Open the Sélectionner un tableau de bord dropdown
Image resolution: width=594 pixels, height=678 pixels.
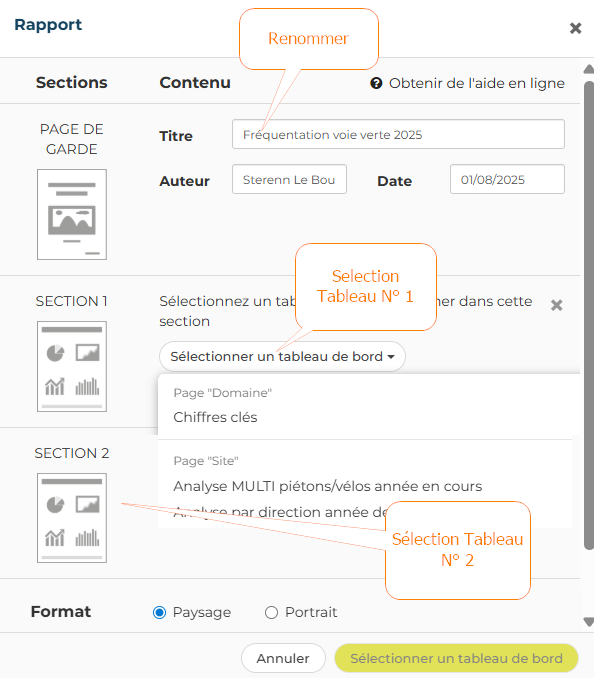[282, 356]
